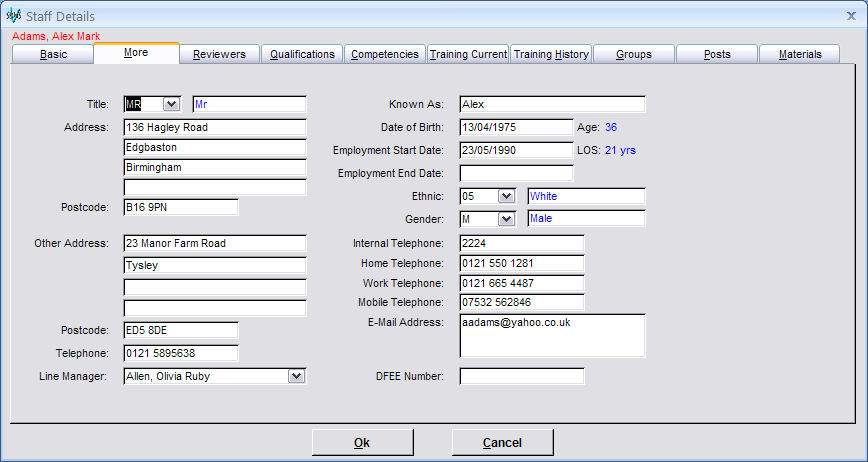
Task: Switch to the Groups tab
Action: click(x=634, y=54)
